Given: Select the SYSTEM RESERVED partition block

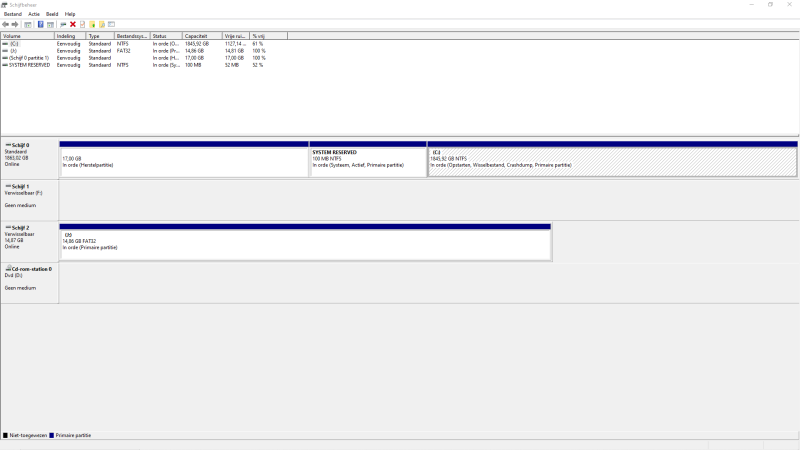Looking at the screenshot, I should pos(368,159).
